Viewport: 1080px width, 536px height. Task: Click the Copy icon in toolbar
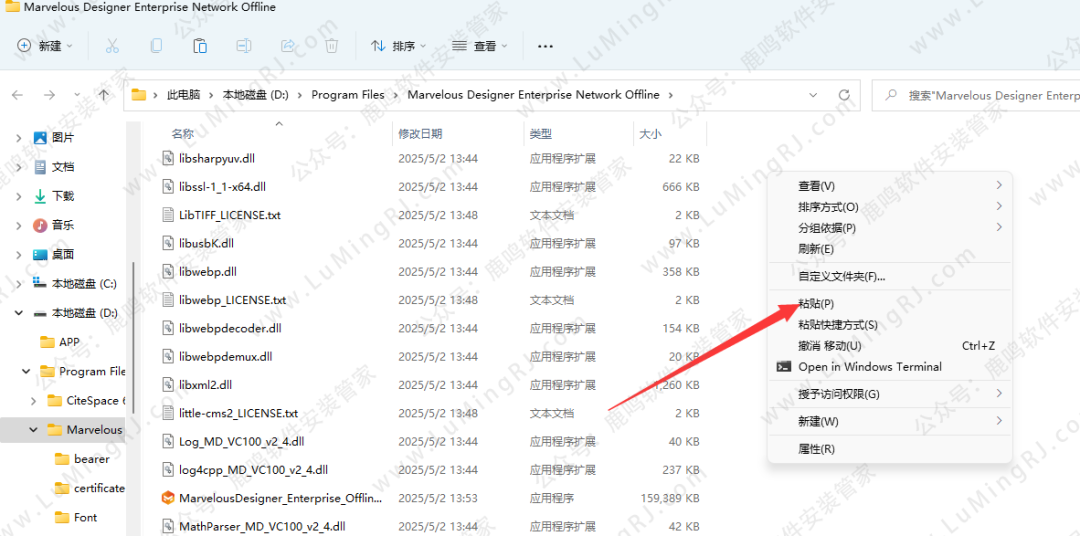pos(156,46)
